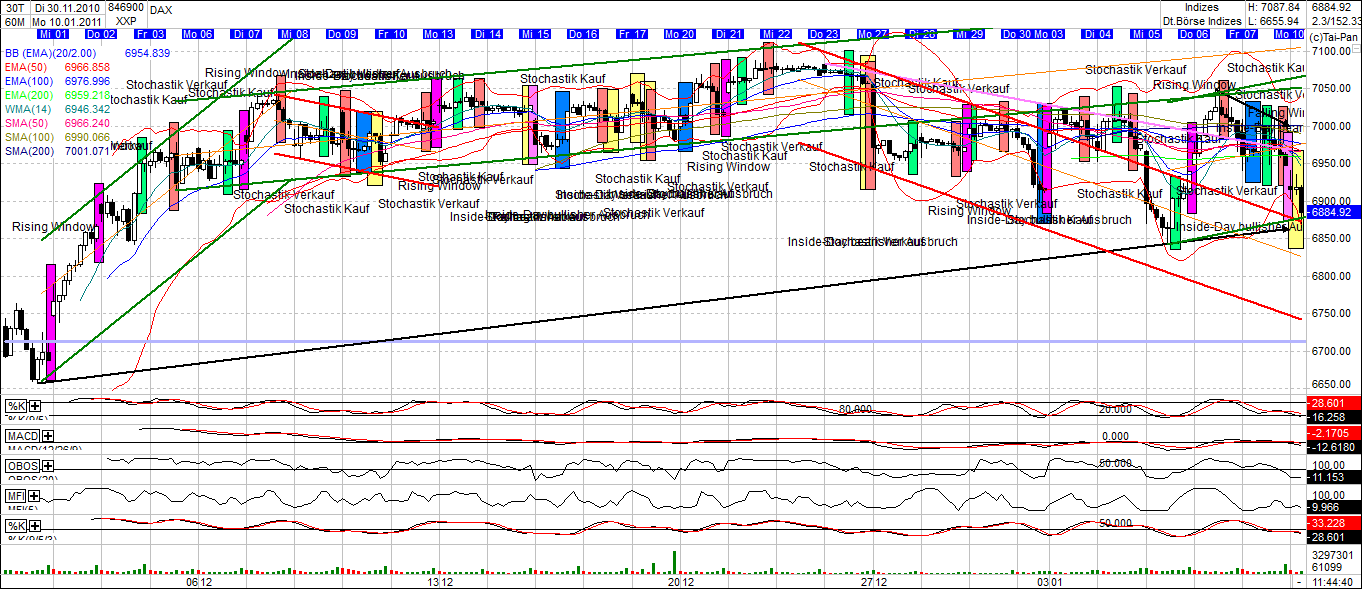Expand MFI settings using its plus icon

[33, 494]
